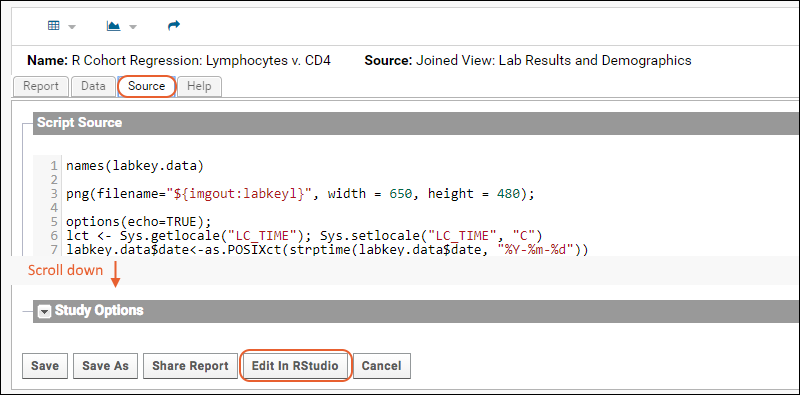
Task: Open the charts and reports menu icon
Action: click(113, 26)
